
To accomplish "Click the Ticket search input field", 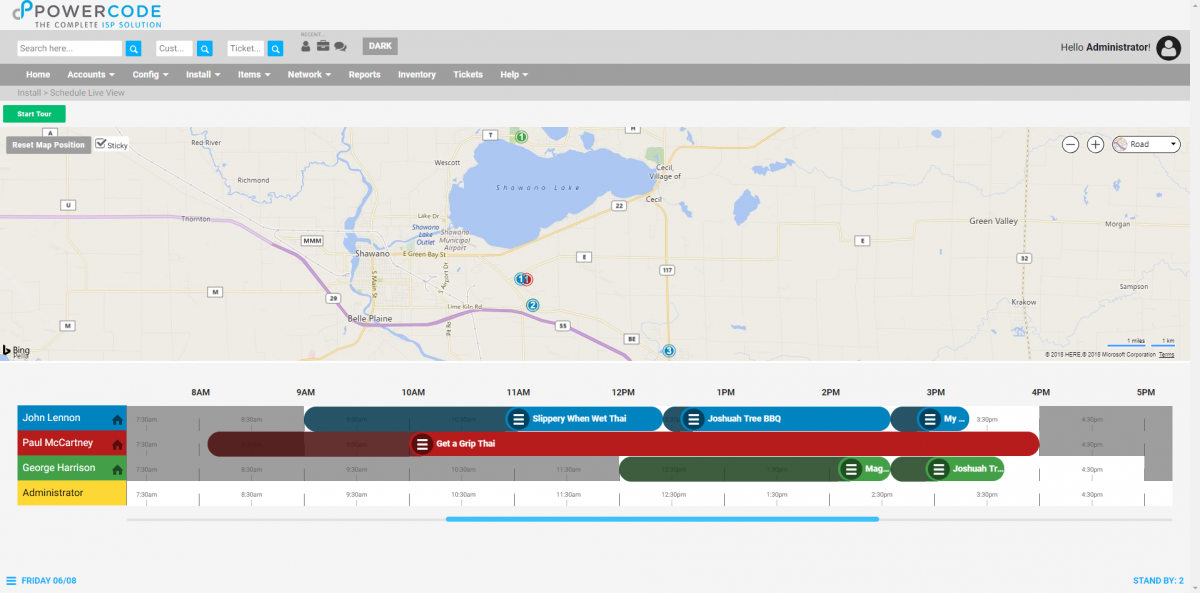I will (x=245, y=48).
